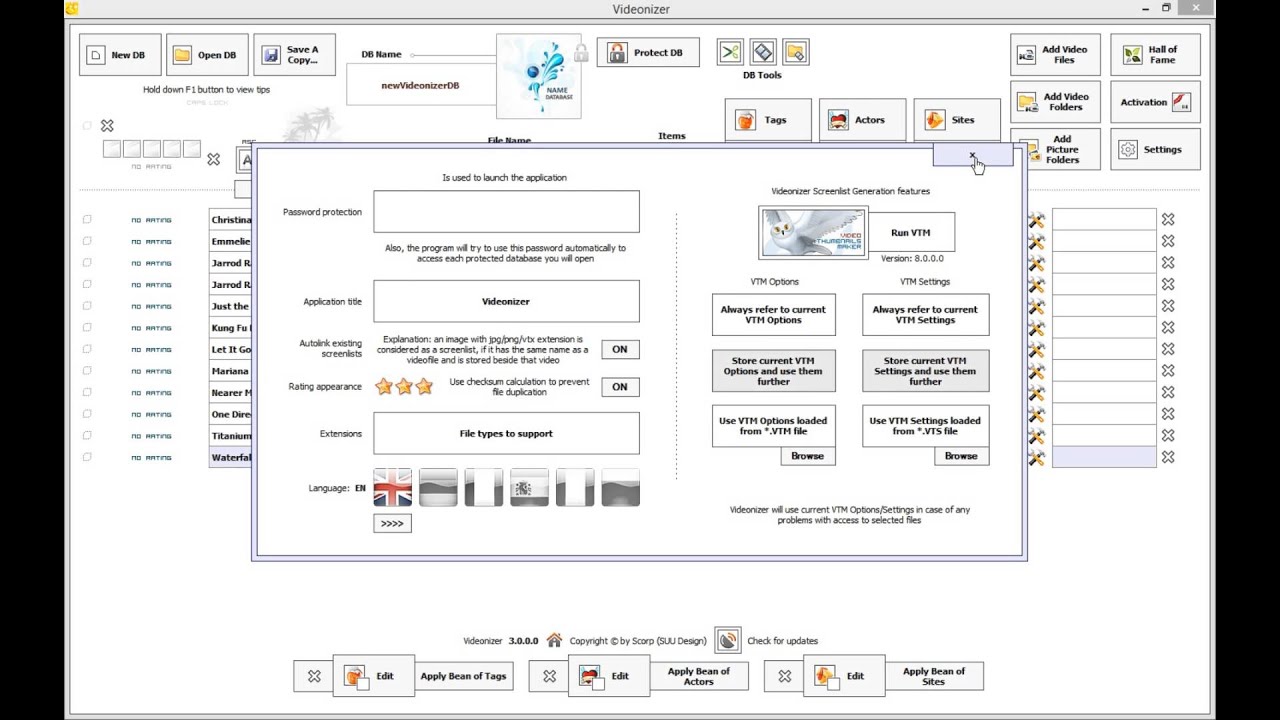Select Use VTM Options loaded from file

[x=773, y=426]
